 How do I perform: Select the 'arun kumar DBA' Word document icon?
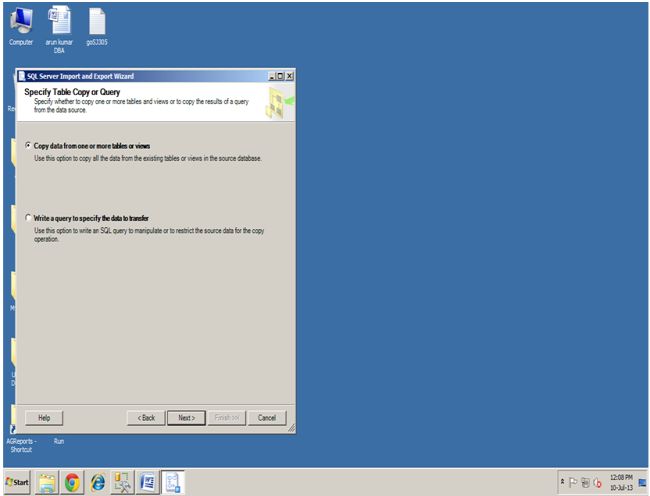[x=59, y=30]
